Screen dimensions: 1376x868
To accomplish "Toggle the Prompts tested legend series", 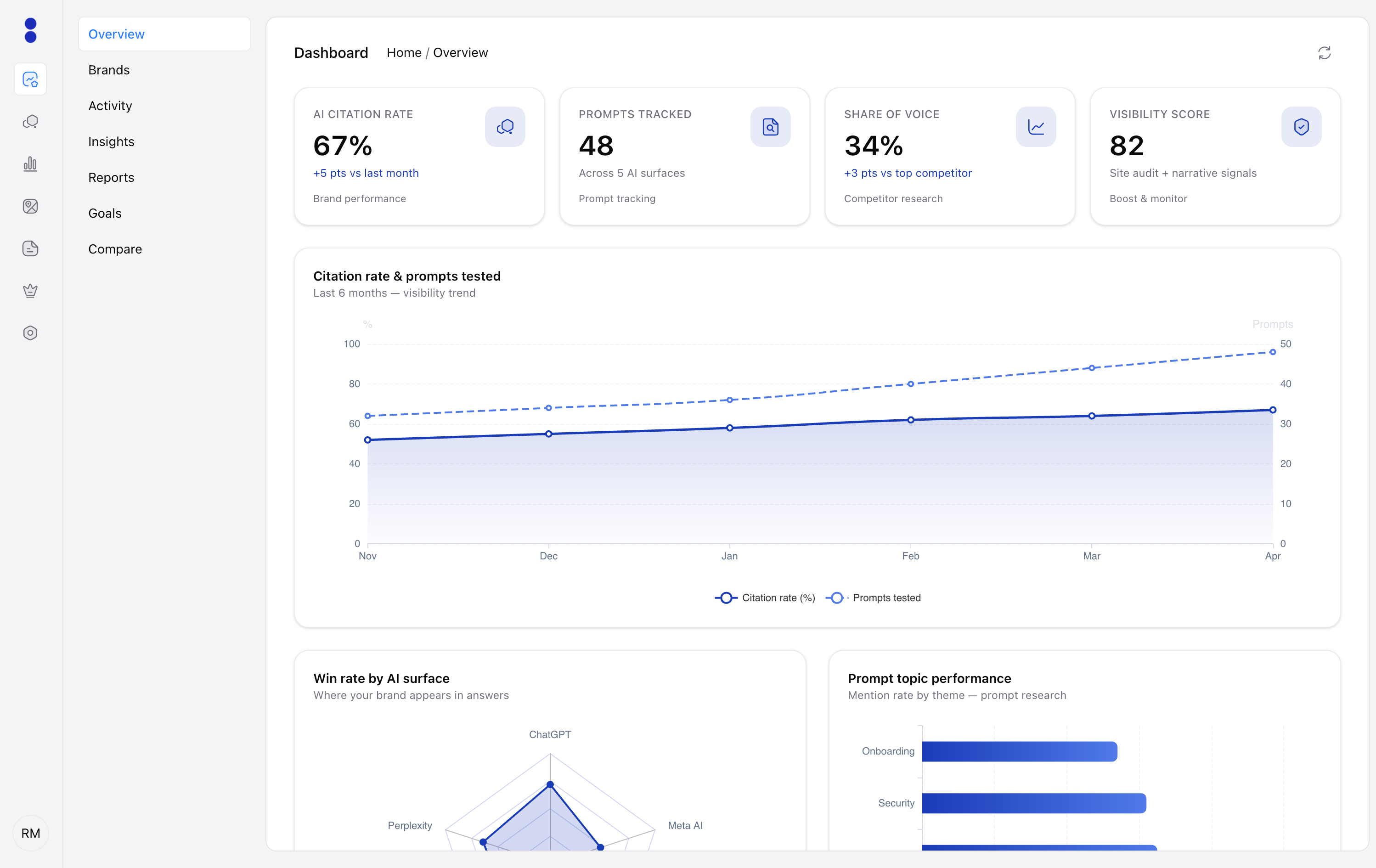I will [x=873, y=597].
